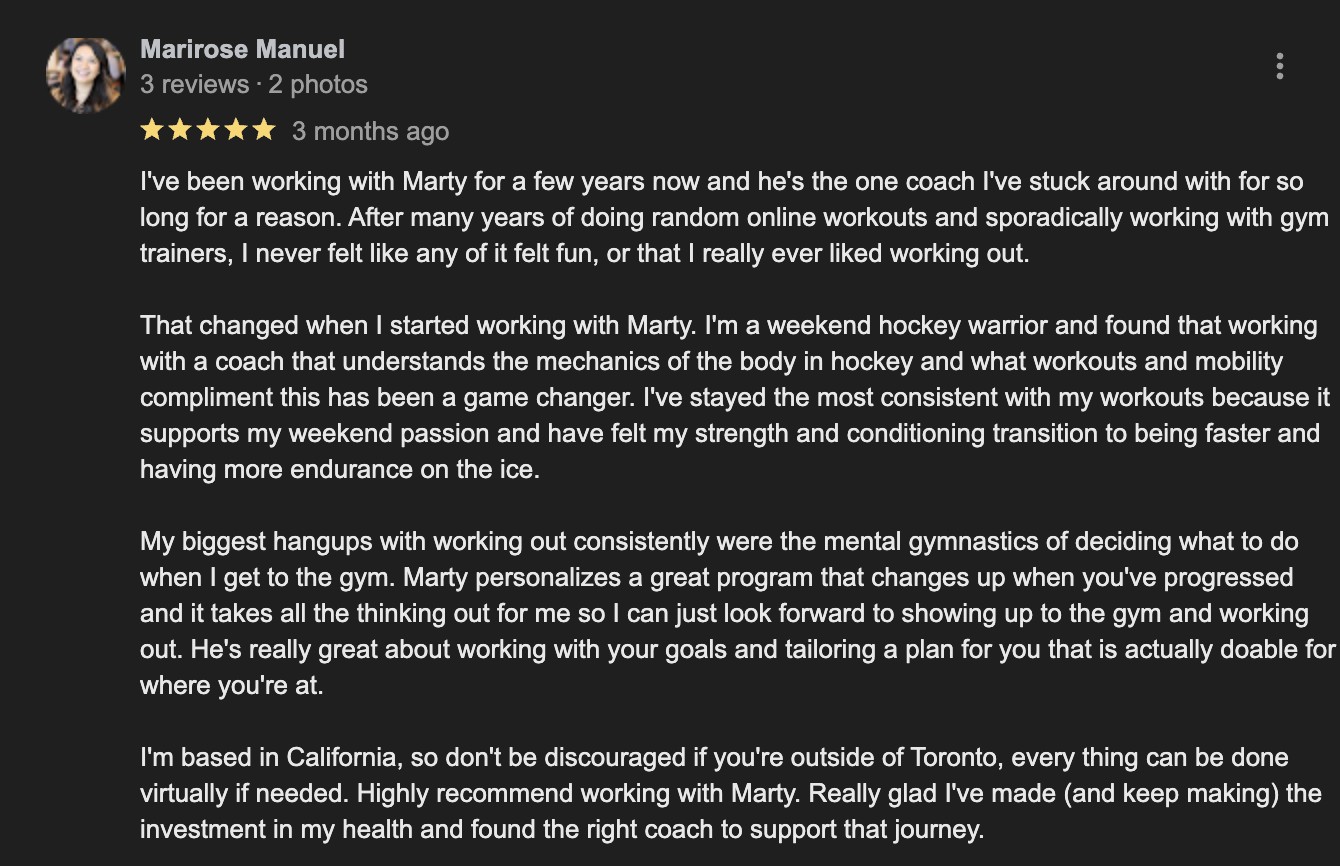Open the three-dot more options menu
The width and height of the screenshot is (1340, 866).
pos(1279,66)
